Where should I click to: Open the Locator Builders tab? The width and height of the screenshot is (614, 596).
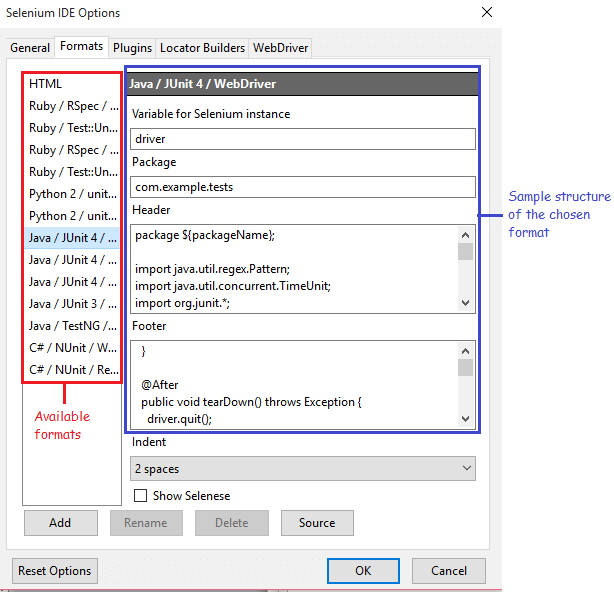point(202,48)
